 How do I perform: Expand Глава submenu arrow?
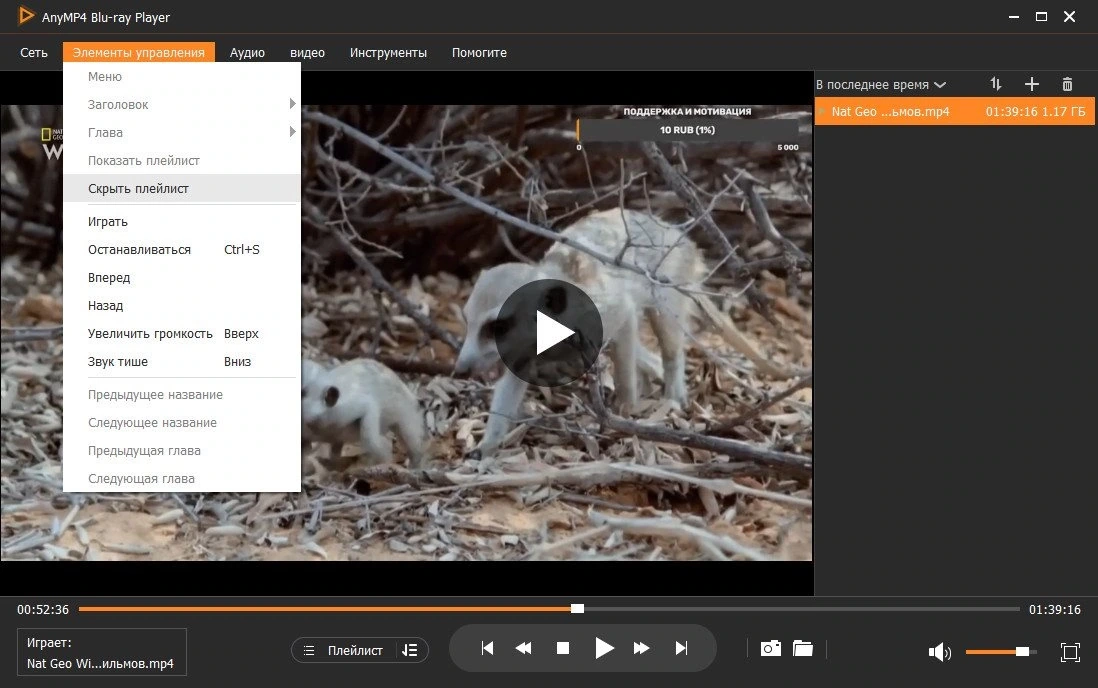292,132
